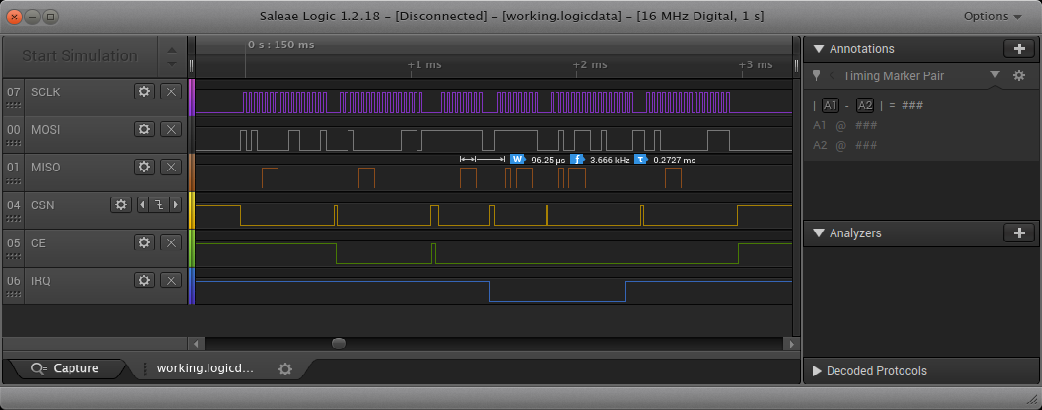Viewport: 1042px width, 410px height.
Task: Click the horizontal scrollbar thumb
Action: pos(339,344)
